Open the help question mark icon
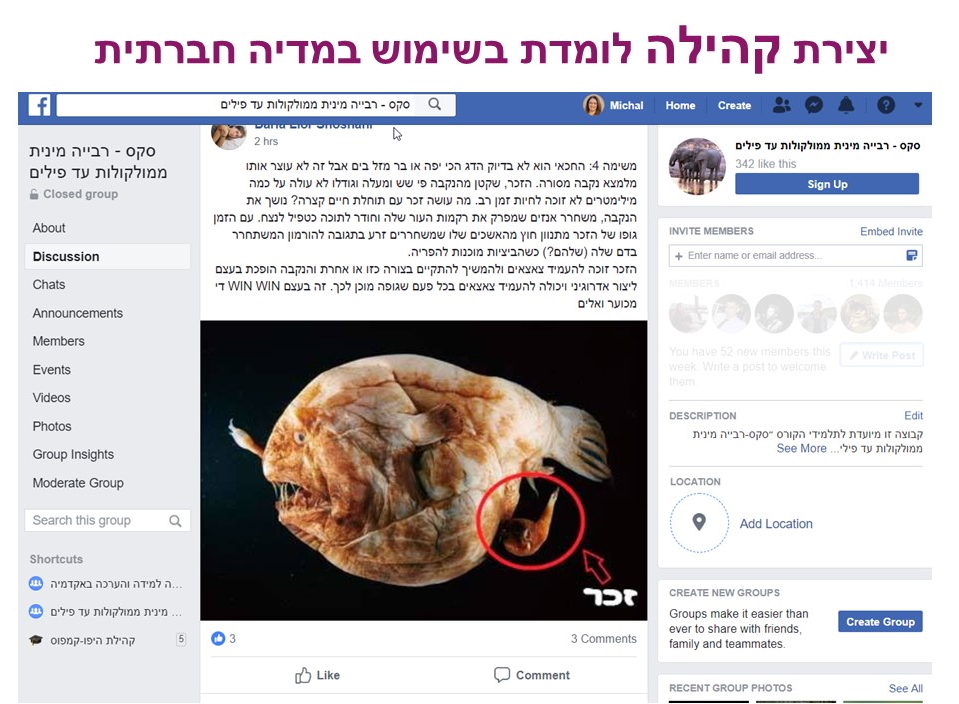This screenshot has width=959, height=704. [x=886, y=105]
